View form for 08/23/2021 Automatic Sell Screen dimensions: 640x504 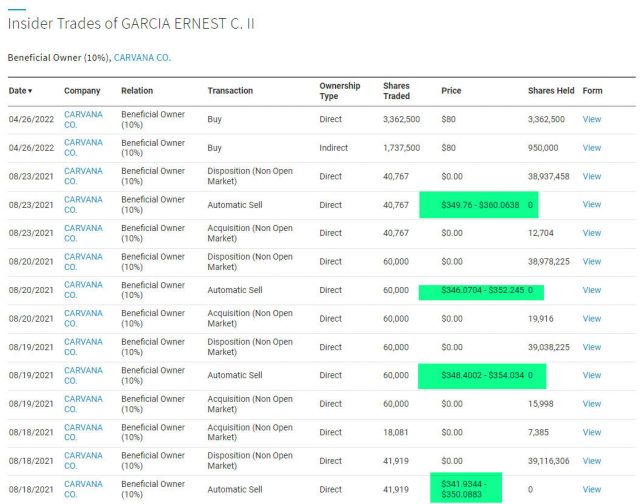click(x=592, y=205)
